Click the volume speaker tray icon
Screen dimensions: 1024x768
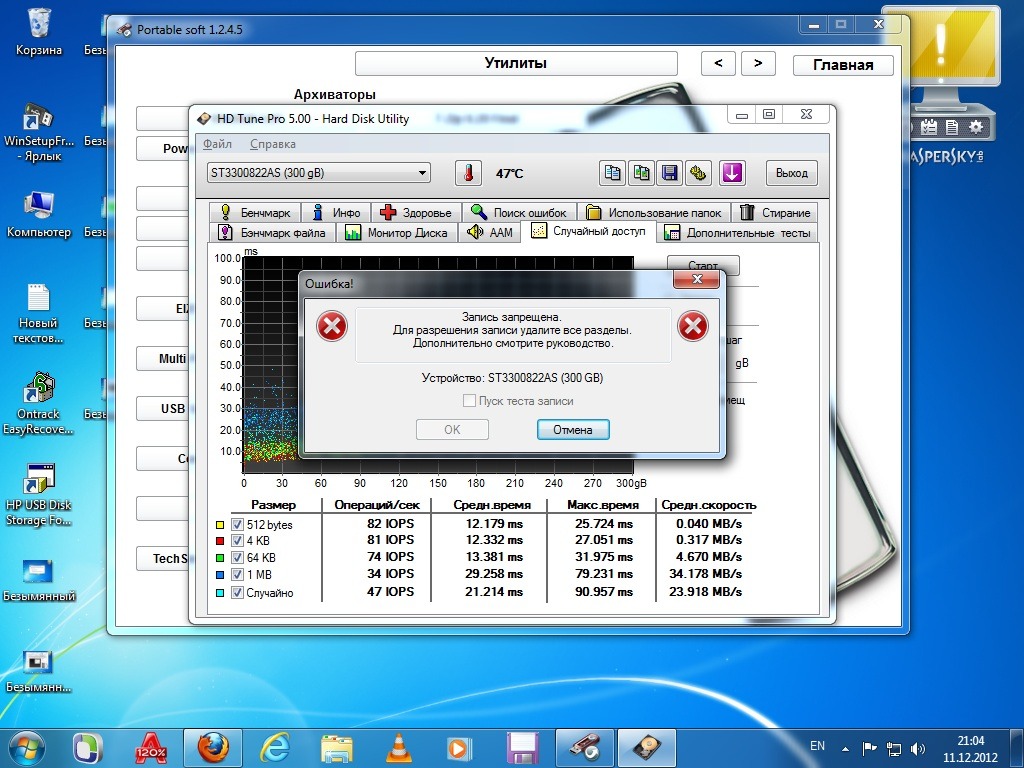pos(918,748)
